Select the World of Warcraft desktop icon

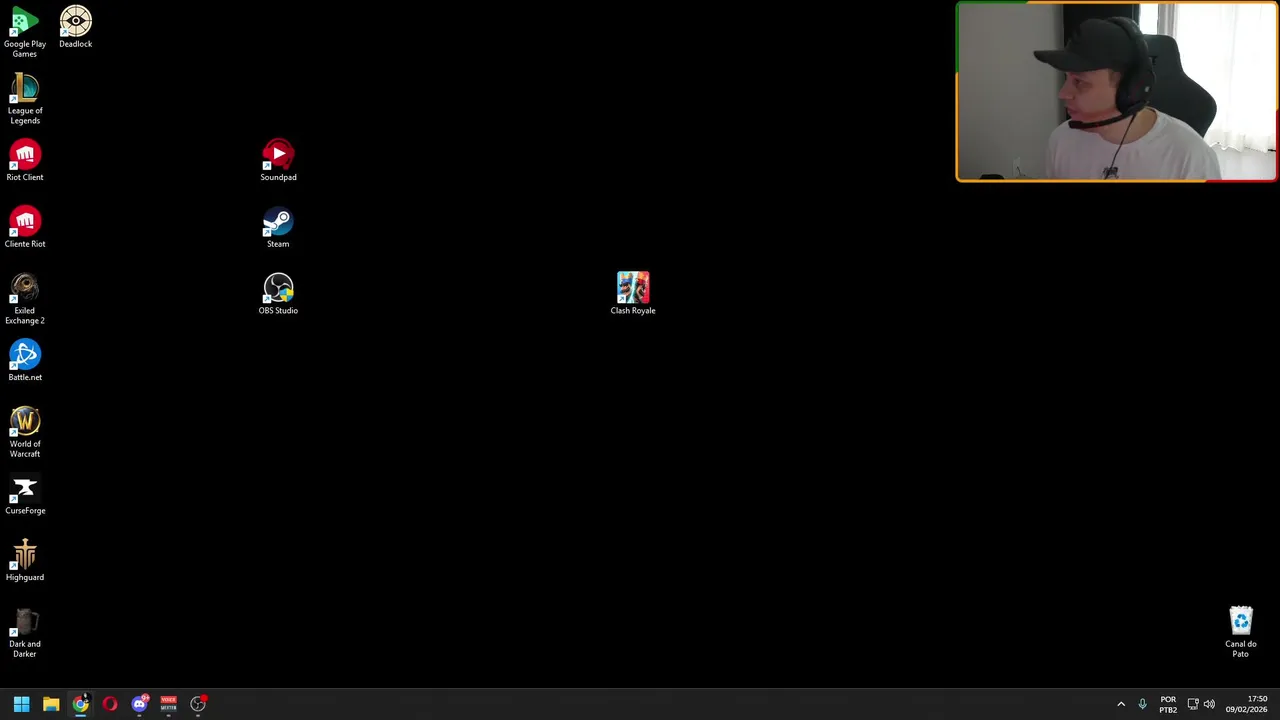(x=25, y=432)
